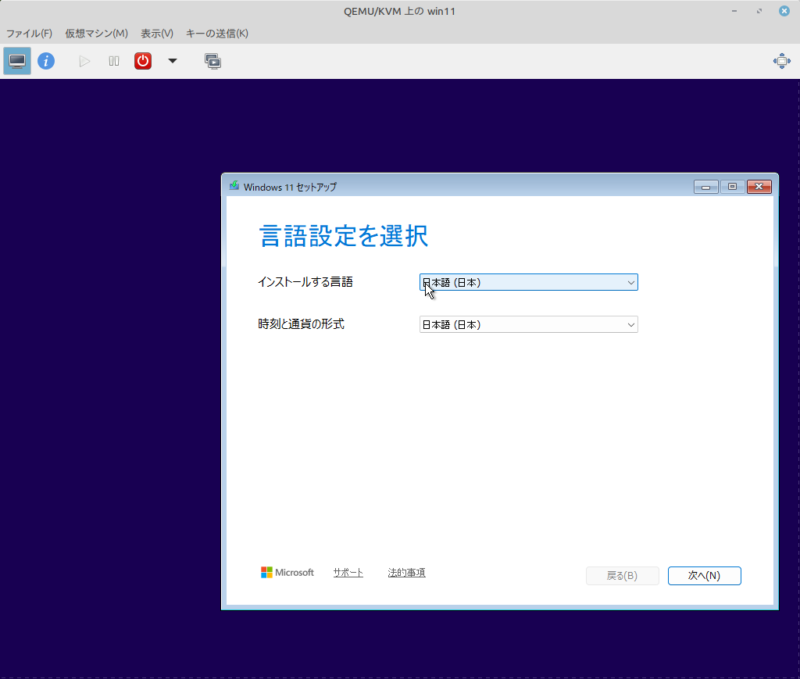The width and height of the screenshot is (800, 679).
Task: Click the Microsoft logo
Action: 287,573
